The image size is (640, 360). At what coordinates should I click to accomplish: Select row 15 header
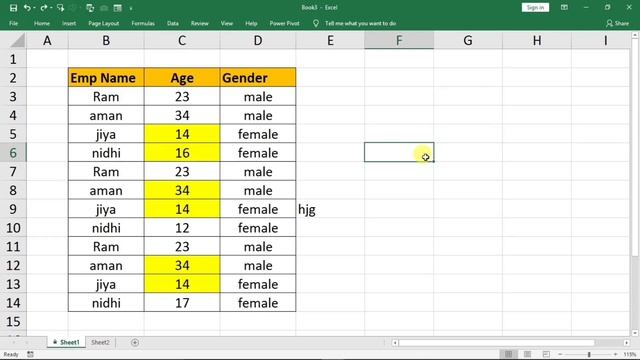coord(13,321)
